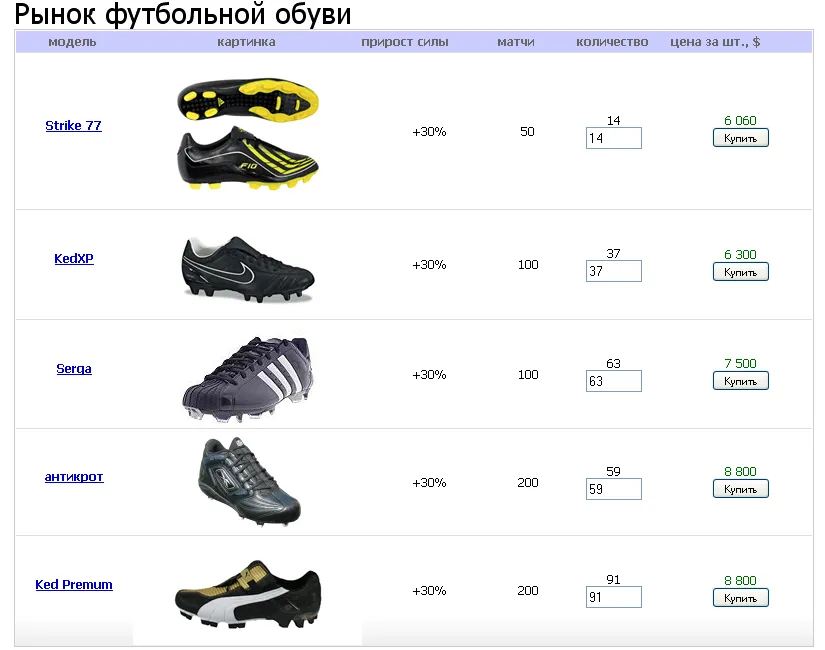
Task: Click available count 91 above the field
Action: coord(613,580)
